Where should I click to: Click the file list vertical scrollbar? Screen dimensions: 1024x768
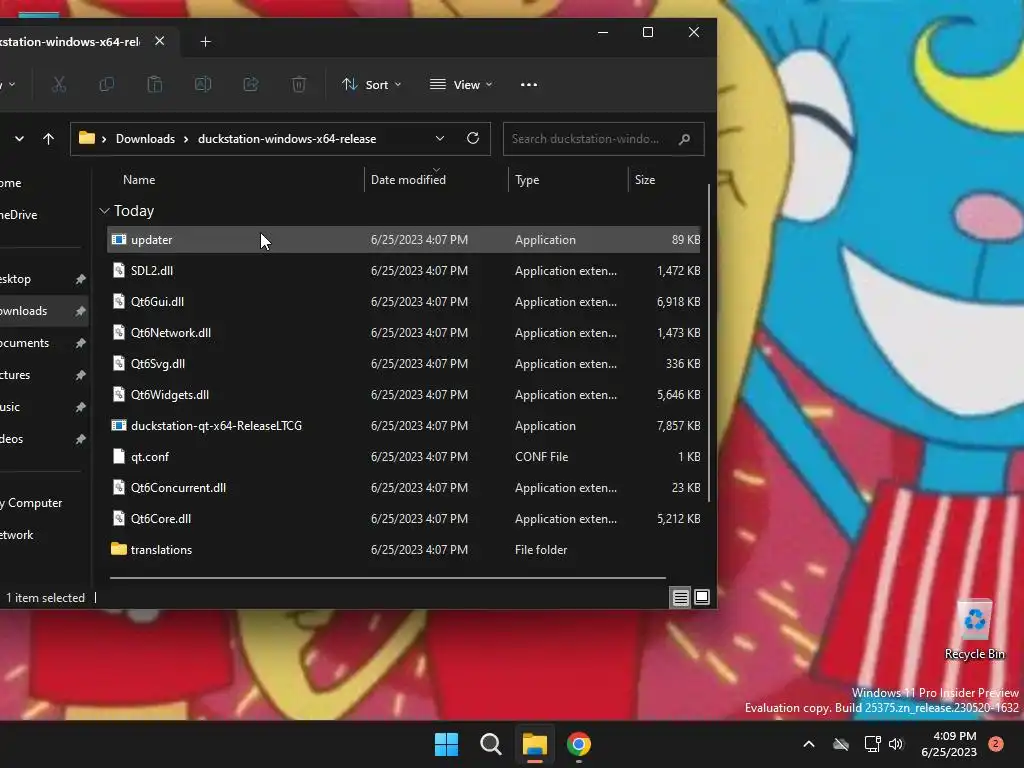coord(709,343)
